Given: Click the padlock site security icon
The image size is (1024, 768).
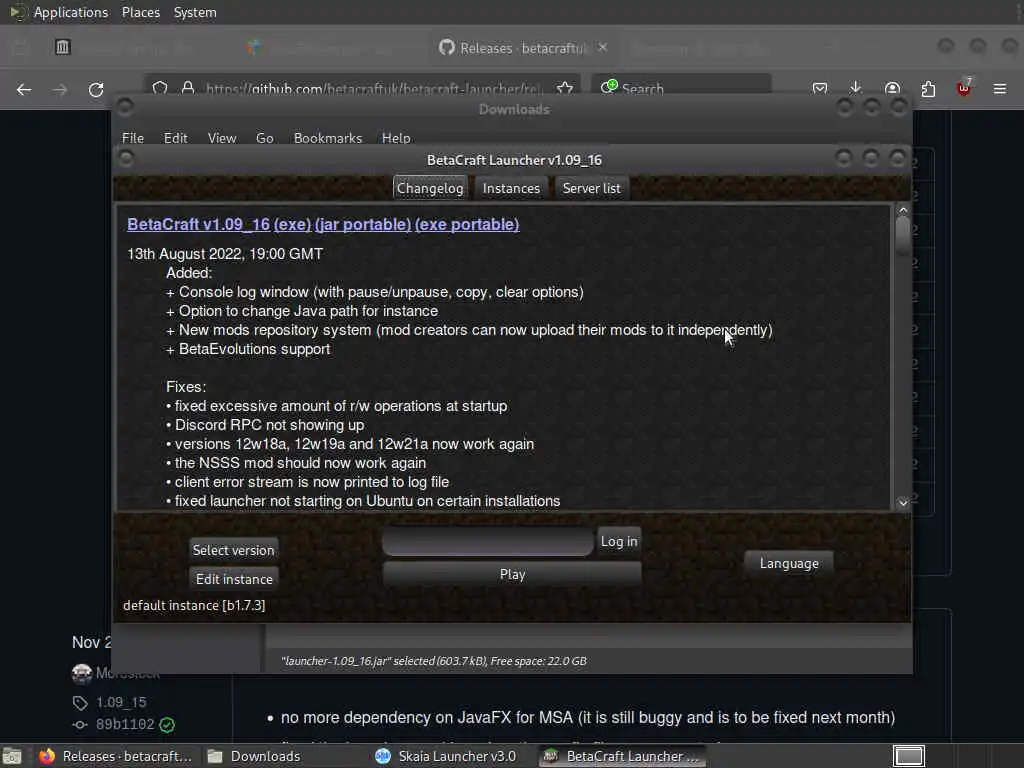Looking at the screenshot, I should 188,88.
